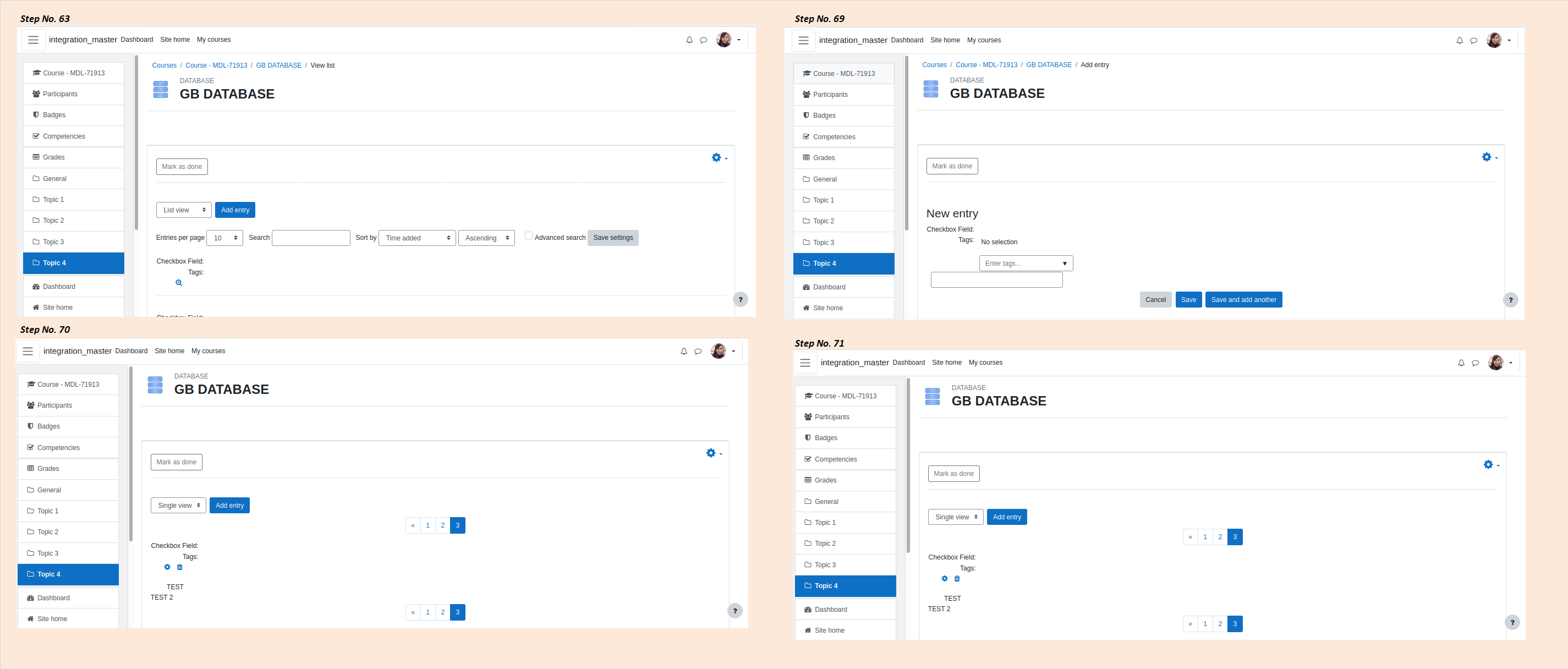
Task: Select Badges in Step 69 sidebar
Action: [843, 116]
